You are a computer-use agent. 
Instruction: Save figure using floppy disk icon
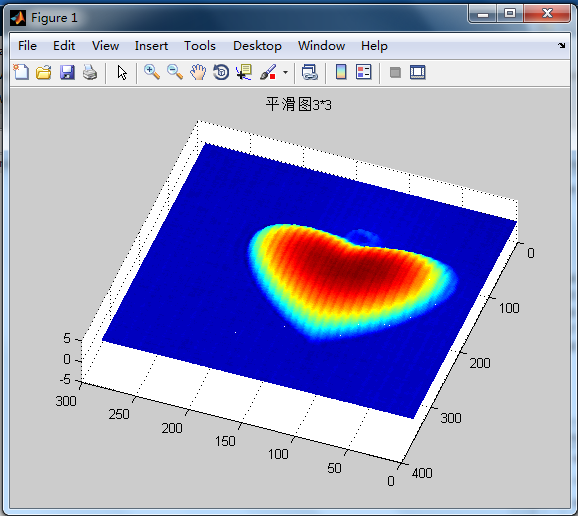pyautogui.click(x=67, y=72)
